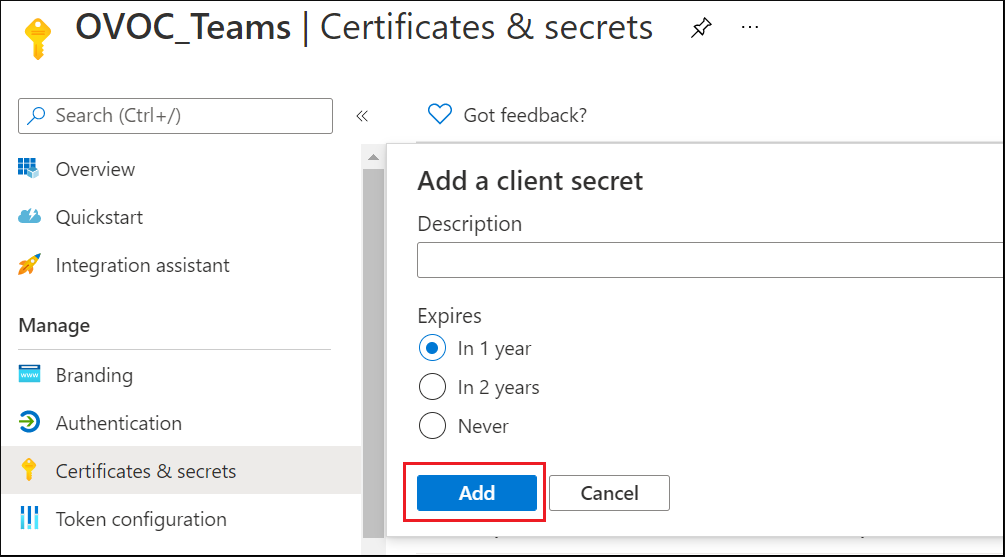The width and height of the screenshot is (1005, 557).
Task: Open the more options ellipsis menu
Action: (x=750, y=27)
